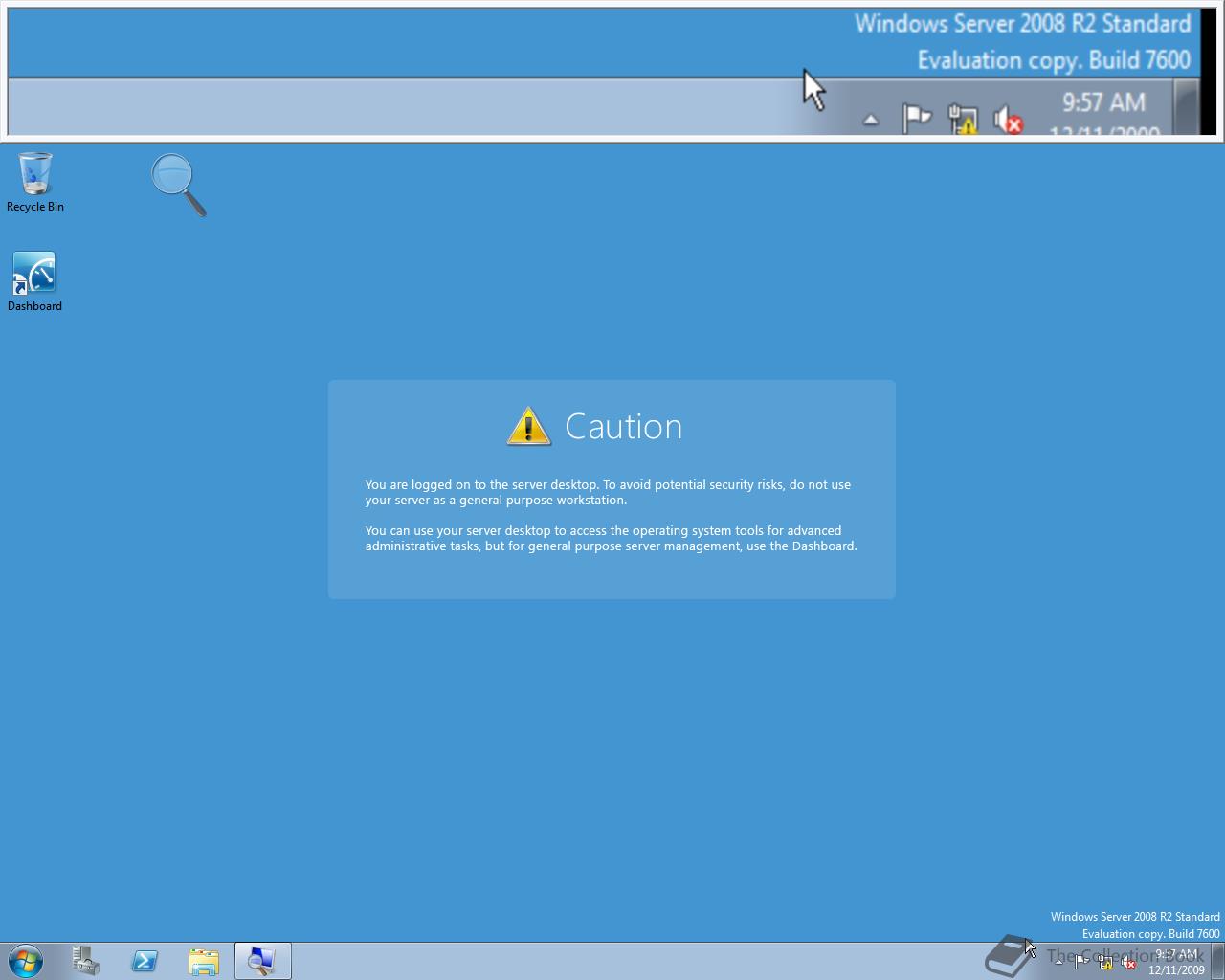Click the Magnifier glass icon on desktop

(x=179, y=186)
